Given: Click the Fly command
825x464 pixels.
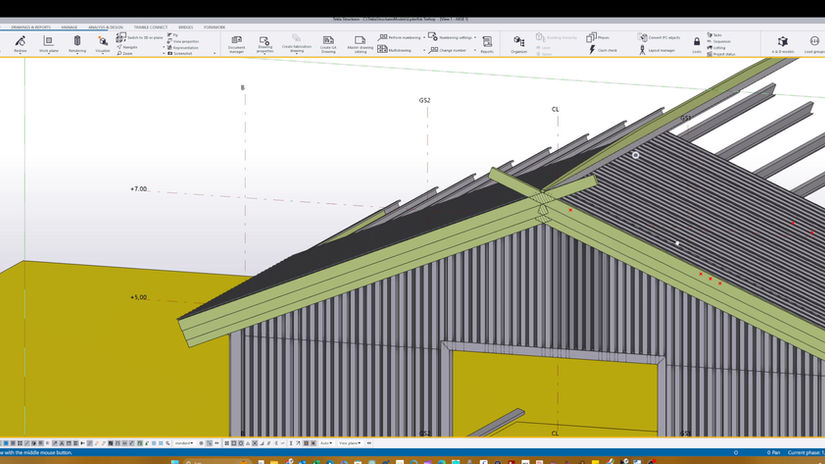Looking at the screenshot, I should pyautogui.click(x=173, y=35).
